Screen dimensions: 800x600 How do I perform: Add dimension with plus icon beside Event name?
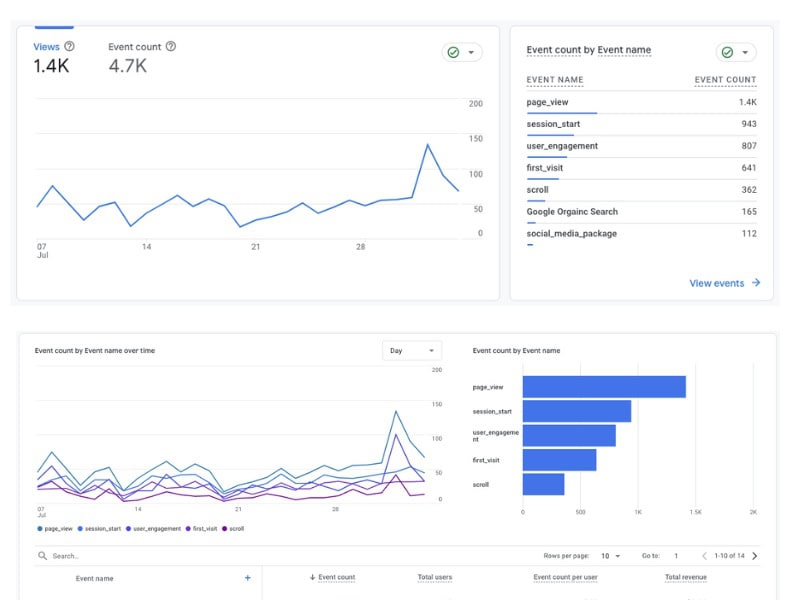coord(247,578)
